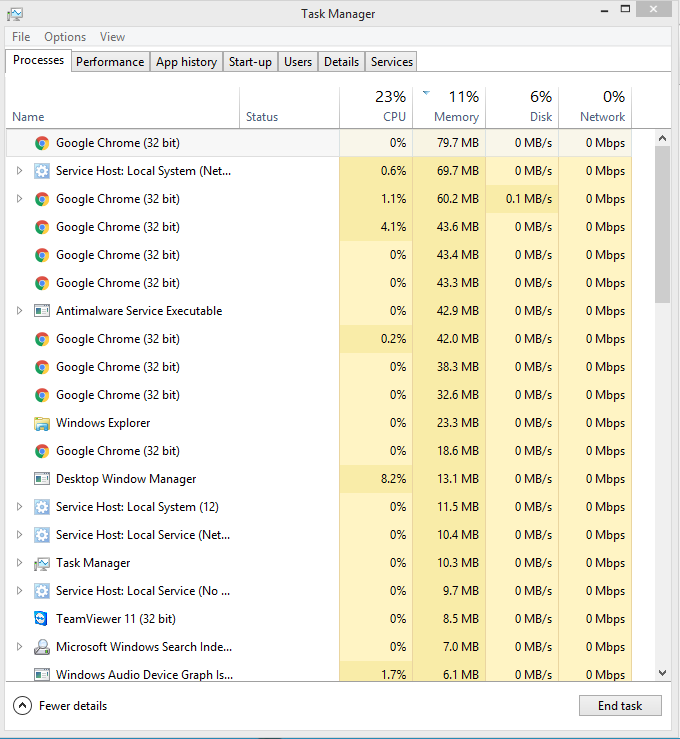
Task: Expand the Task Manager process group
Action: (19, 563)
